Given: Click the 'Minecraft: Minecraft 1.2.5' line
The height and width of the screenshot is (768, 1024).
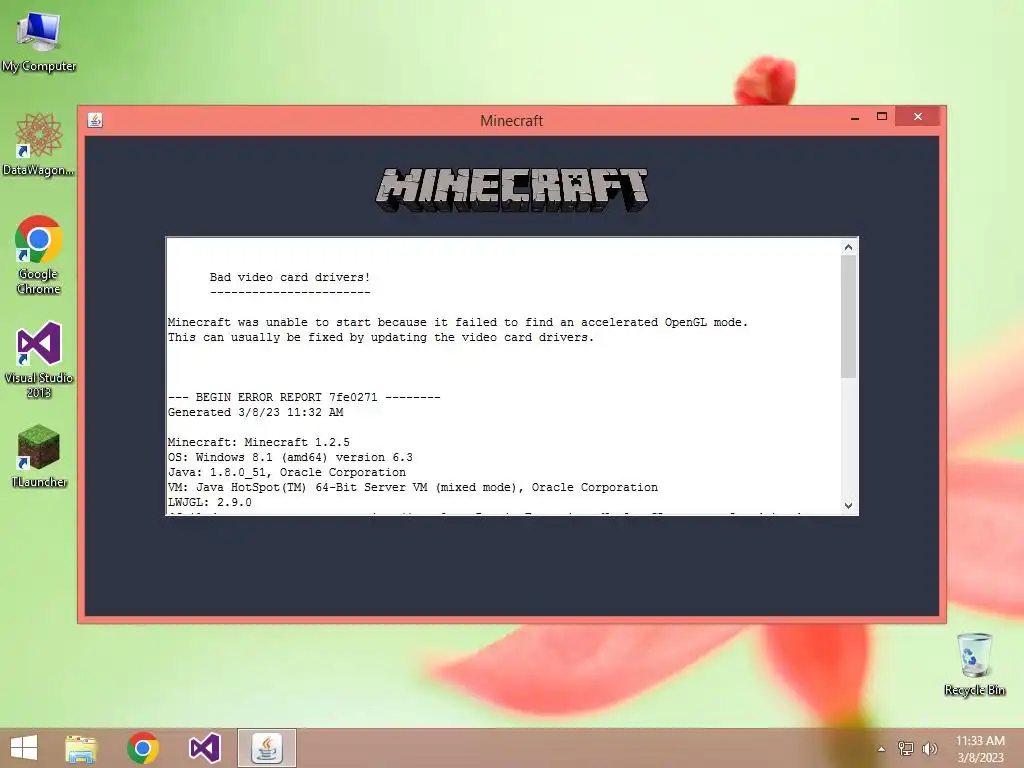Looking at the screenshot, I should tap(259, 442).
